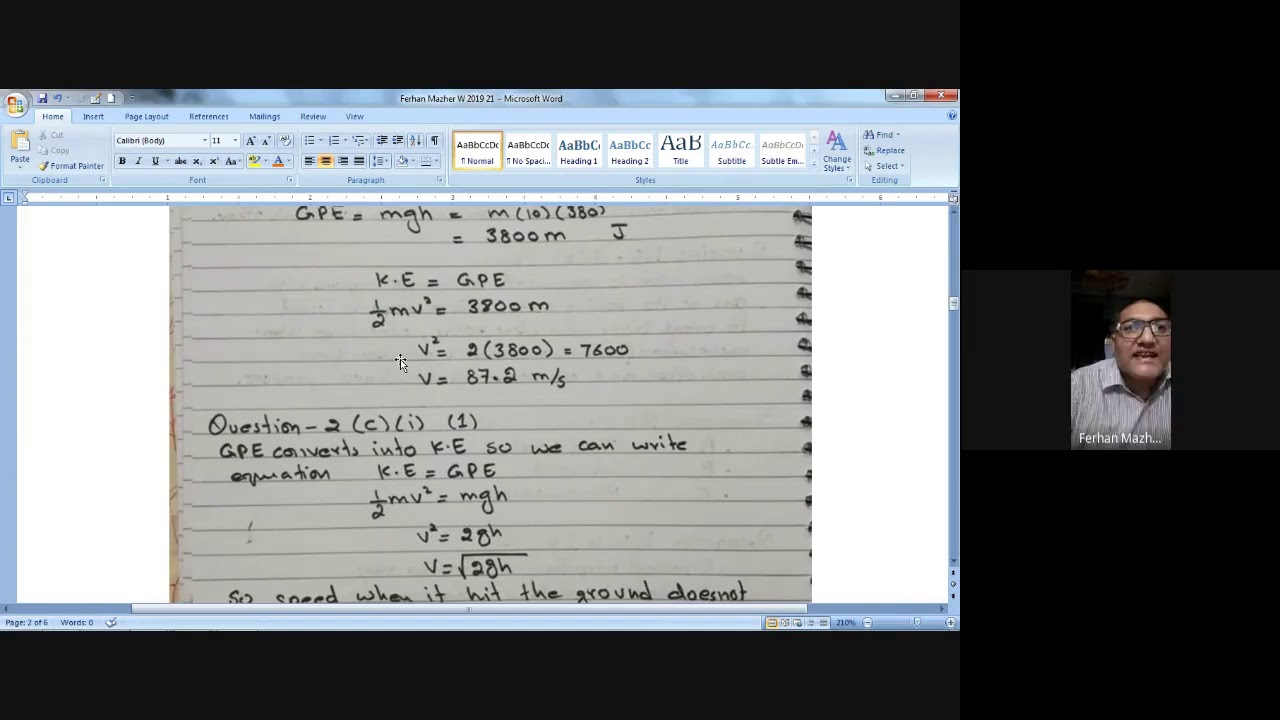Apply the font color
This screenshot has width=1280, height=720.
pos(277,161)
